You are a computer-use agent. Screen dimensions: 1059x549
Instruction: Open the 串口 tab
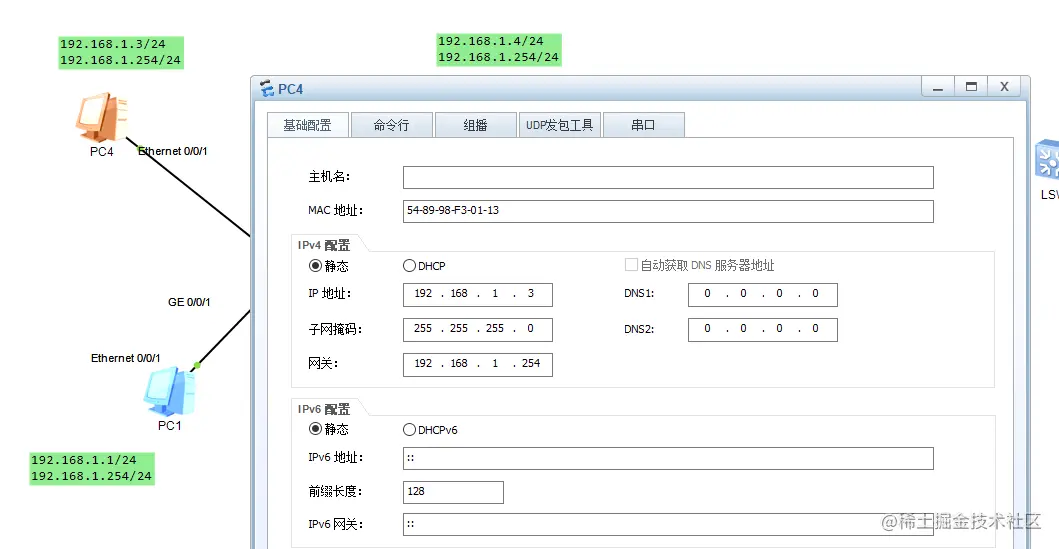[643, 125]
